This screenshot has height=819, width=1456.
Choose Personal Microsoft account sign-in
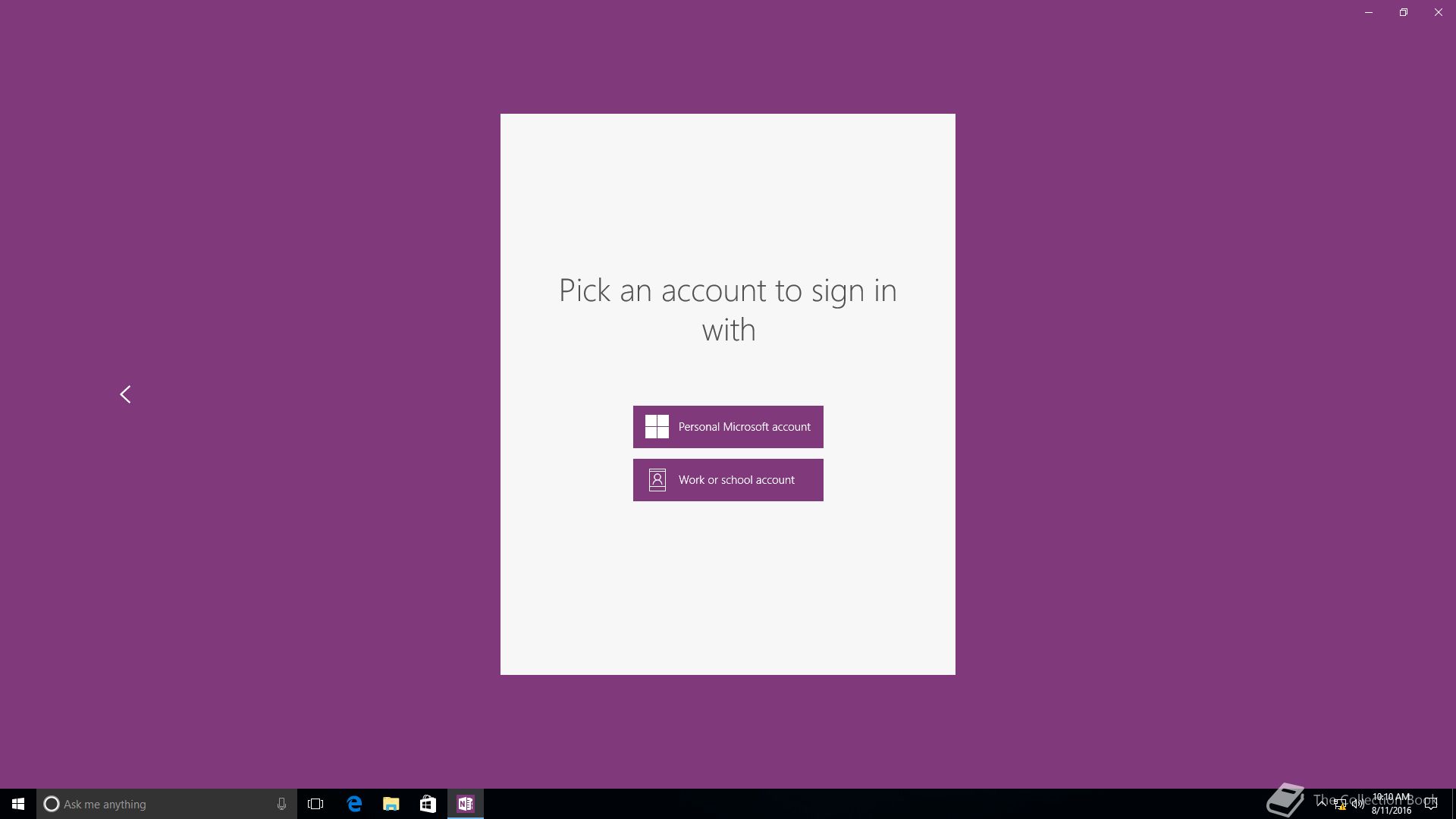[x=728, y=427]
